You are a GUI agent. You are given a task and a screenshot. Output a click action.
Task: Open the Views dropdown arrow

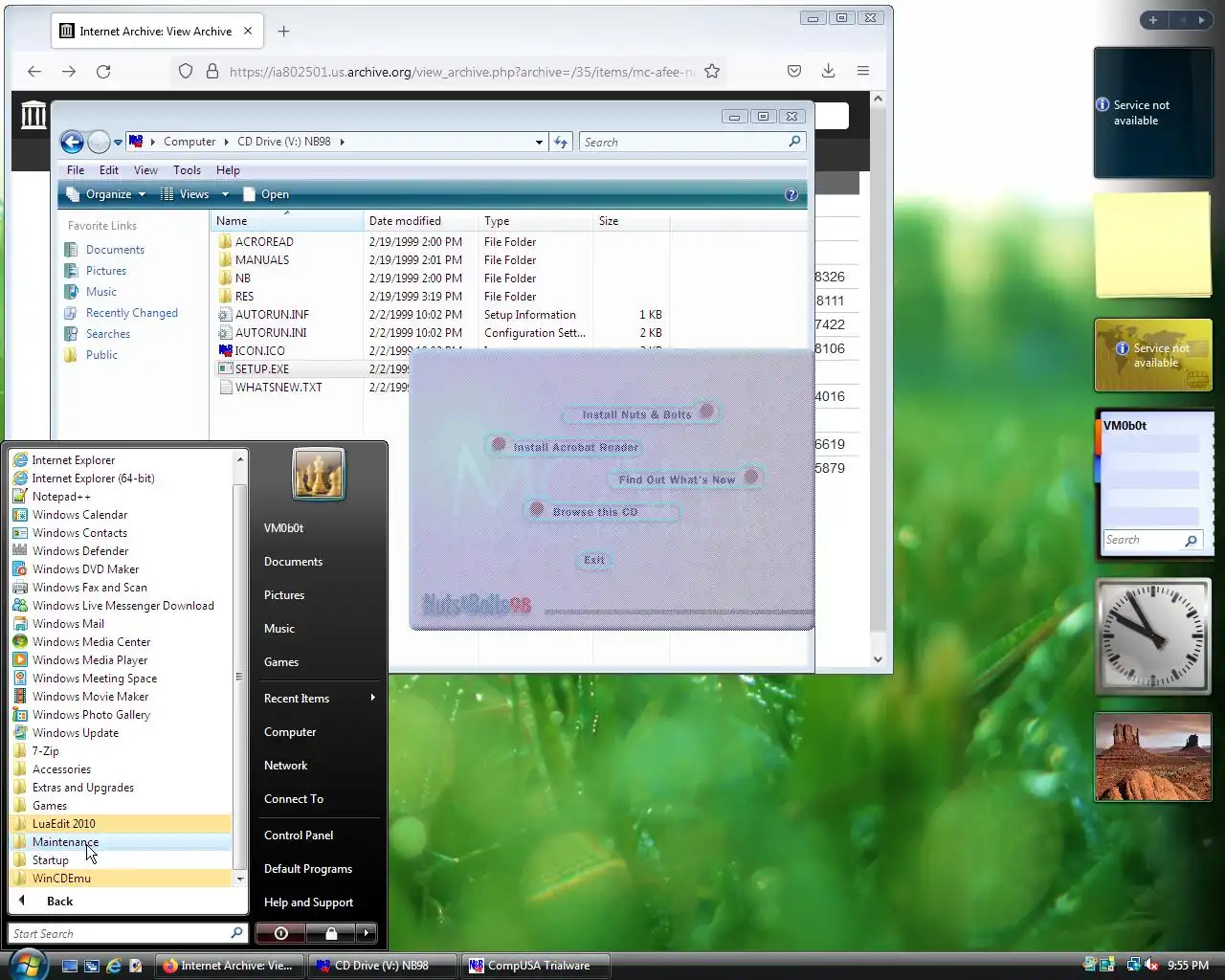coord(226,194)
